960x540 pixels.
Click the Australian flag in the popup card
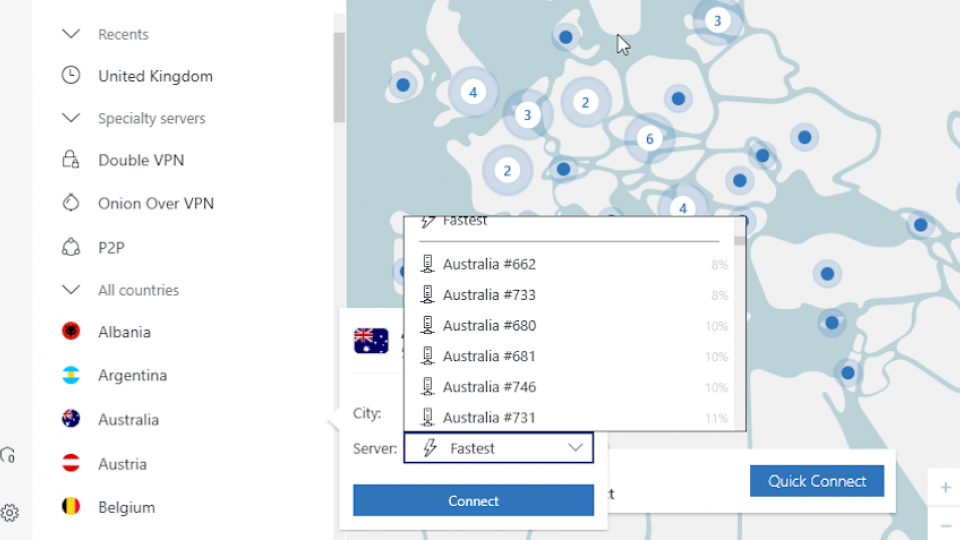point(371,341)
